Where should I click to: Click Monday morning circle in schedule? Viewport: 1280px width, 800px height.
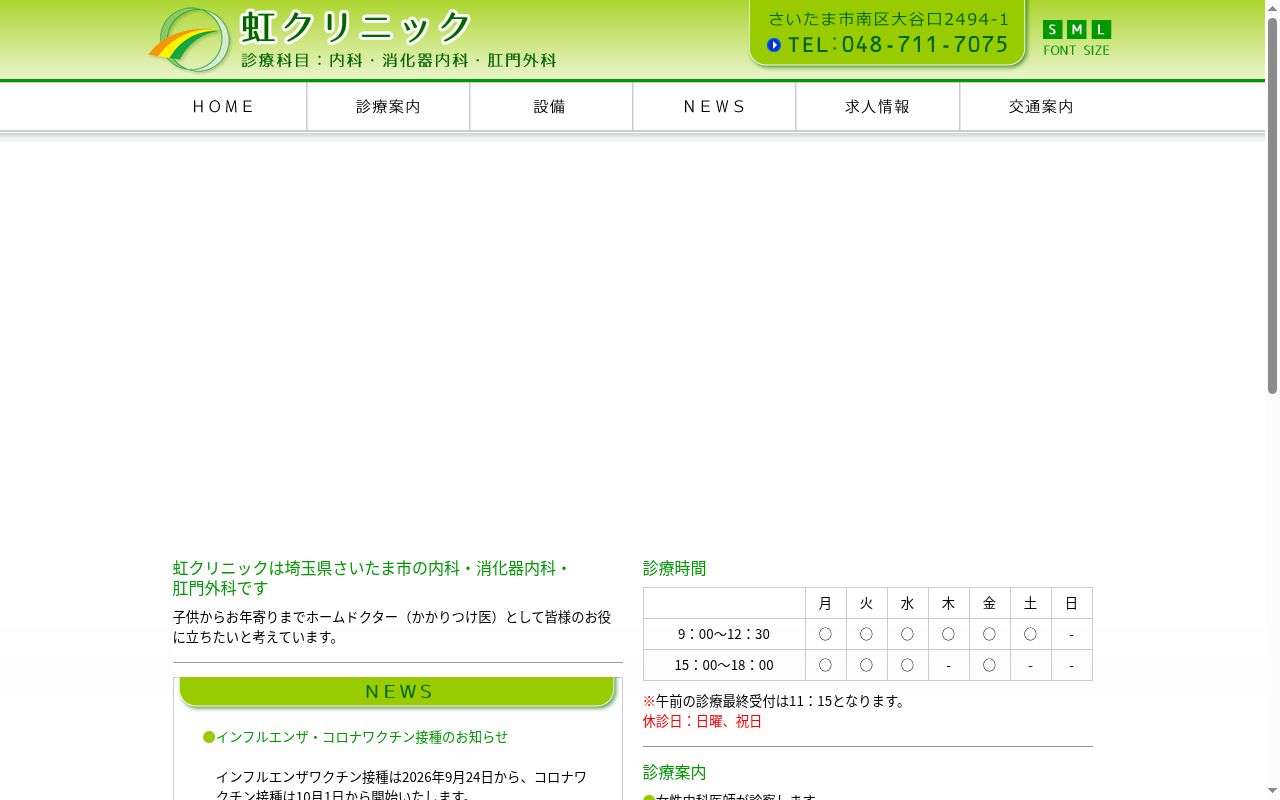[x=826, y=634]
